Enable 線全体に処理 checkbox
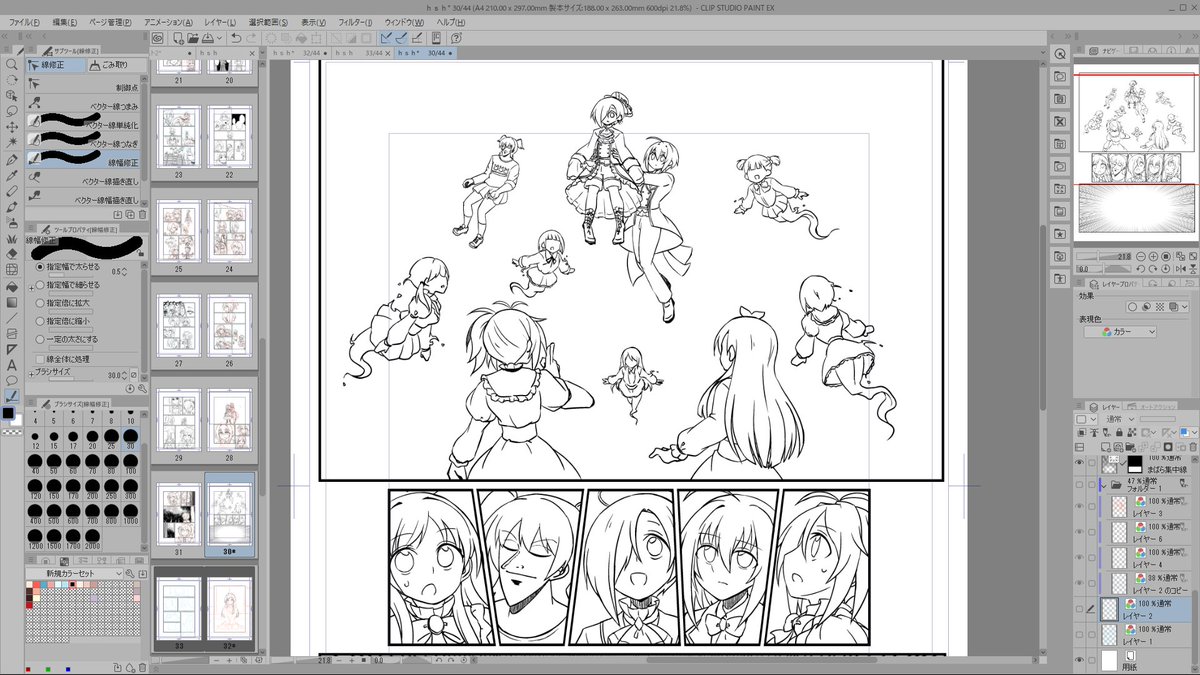This screenshot has width=1200, height=675. click(40, 358)
